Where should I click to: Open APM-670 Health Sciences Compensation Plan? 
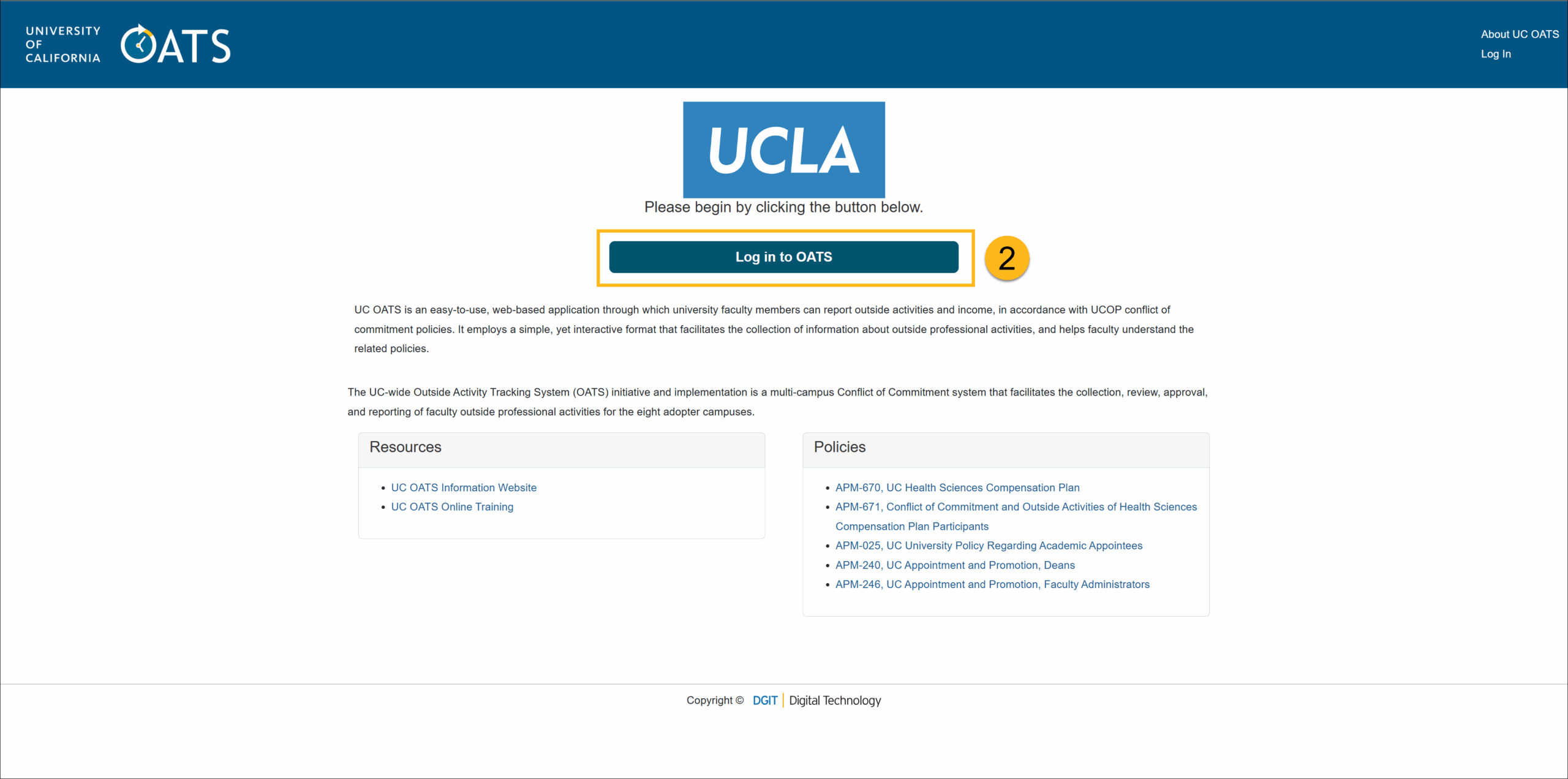[957, 487]
